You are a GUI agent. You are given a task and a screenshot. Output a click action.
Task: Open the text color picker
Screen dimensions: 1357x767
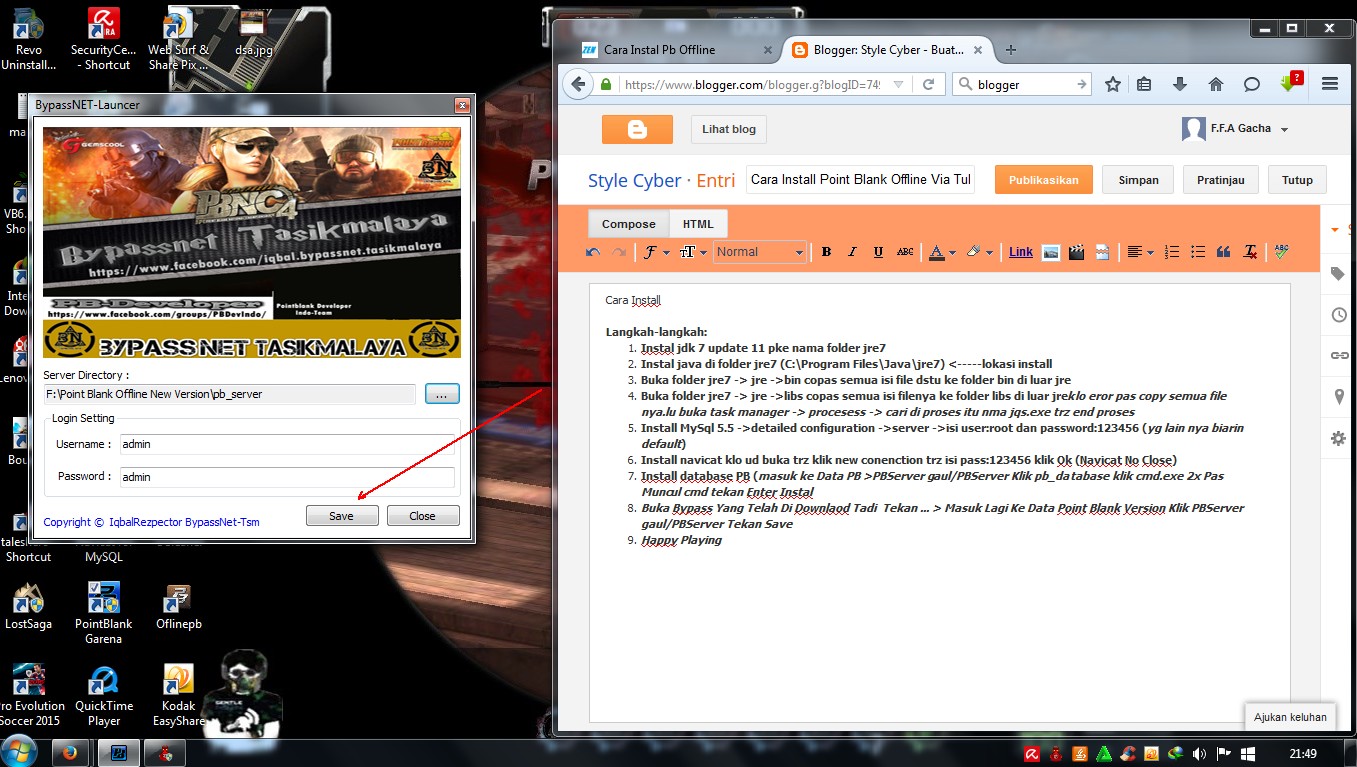[x=942, y=252]
